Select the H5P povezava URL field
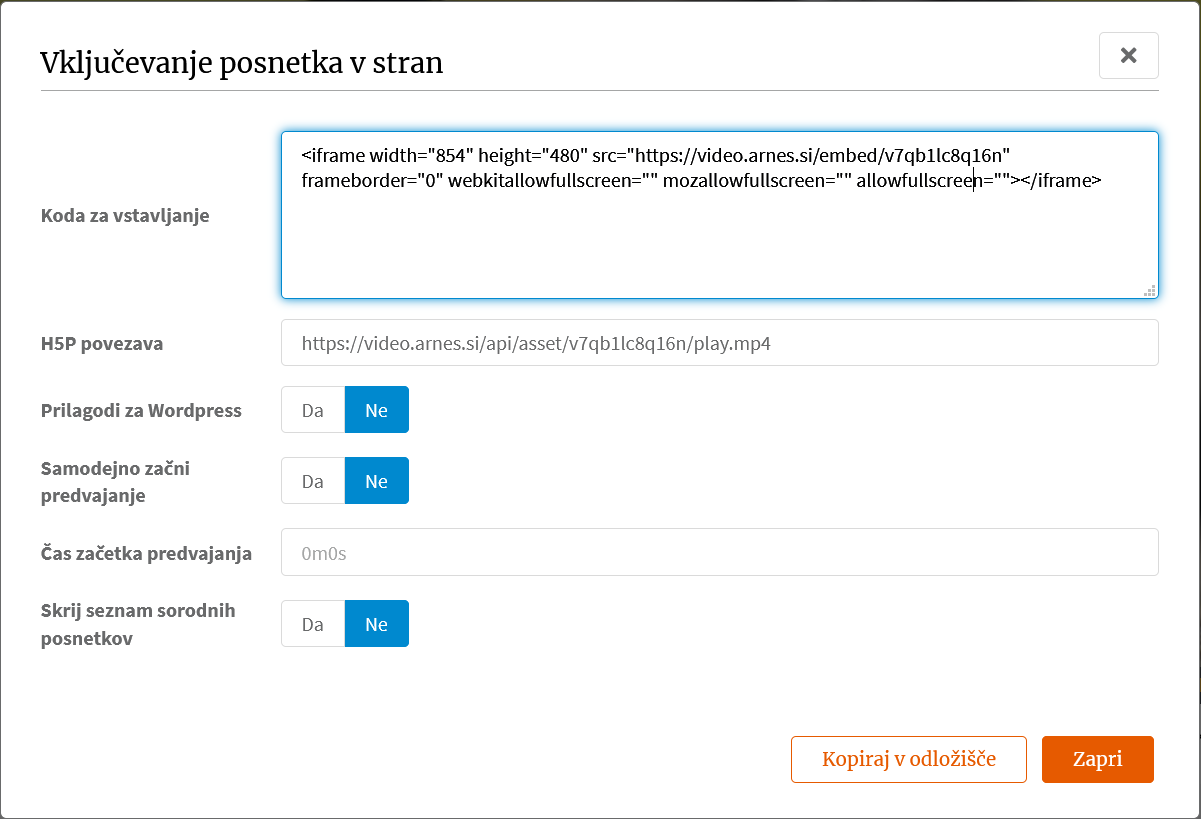1201x819 pixels. (720, 343)
